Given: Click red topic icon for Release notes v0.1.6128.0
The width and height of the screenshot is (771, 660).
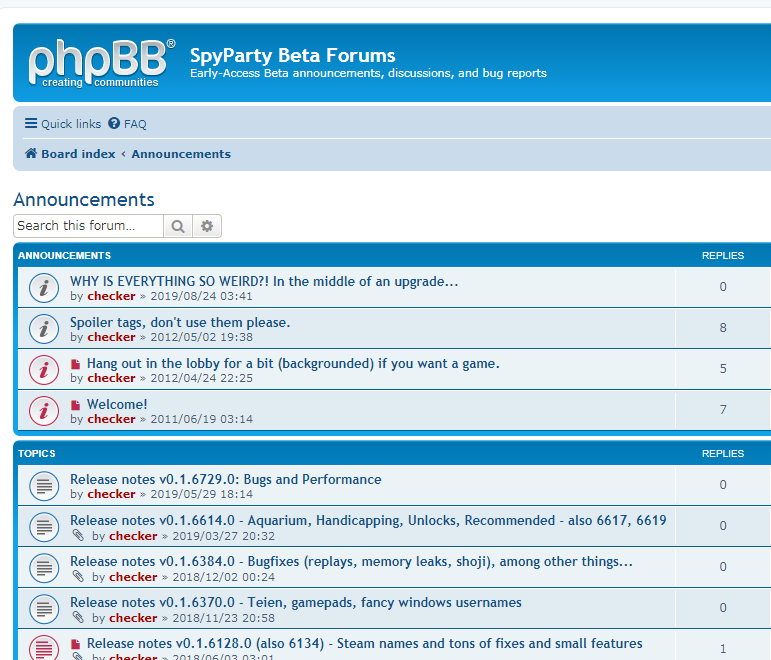Looking at the screenshot, I should [x=44, y=648].
